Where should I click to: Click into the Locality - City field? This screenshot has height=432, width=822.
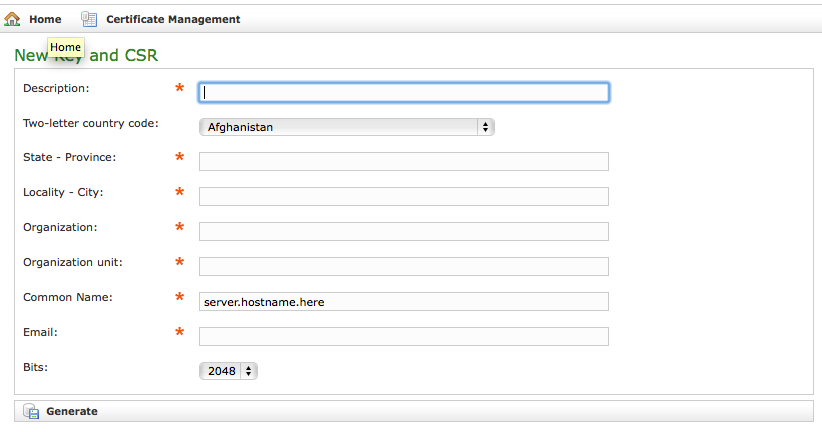tap(403, 196)
